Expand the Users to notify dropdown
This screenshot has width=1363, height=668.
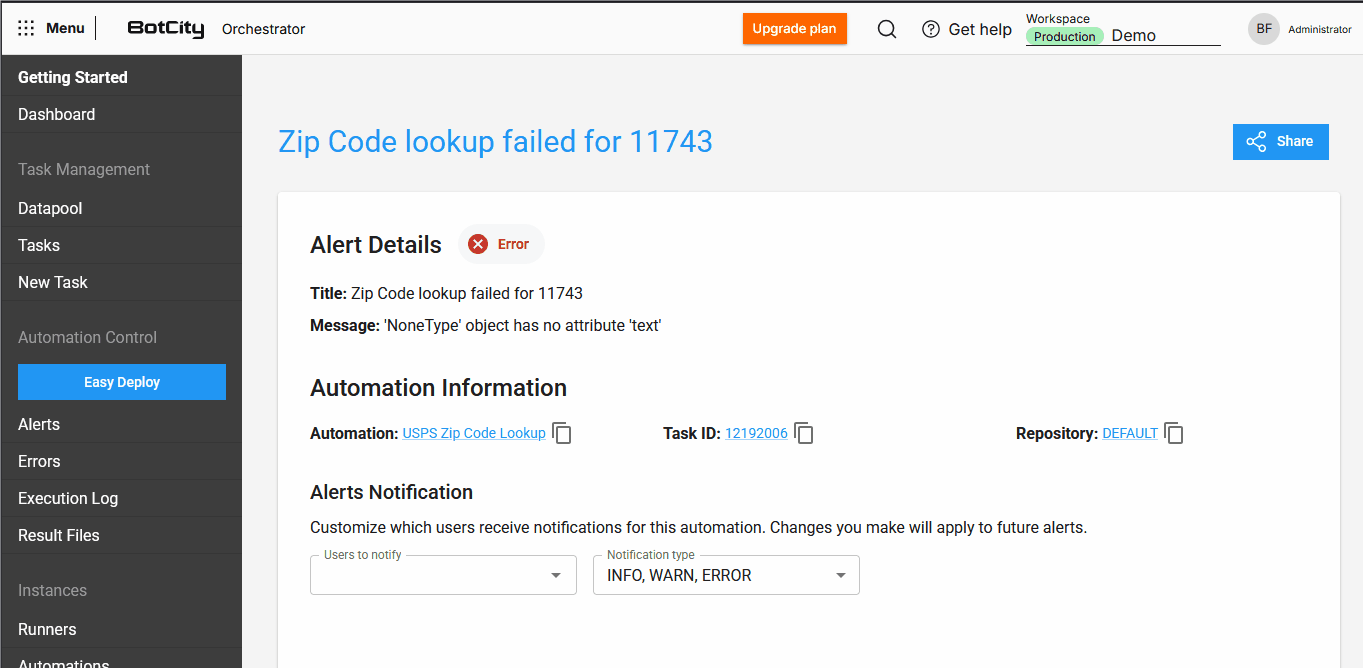tap(556, 576)
